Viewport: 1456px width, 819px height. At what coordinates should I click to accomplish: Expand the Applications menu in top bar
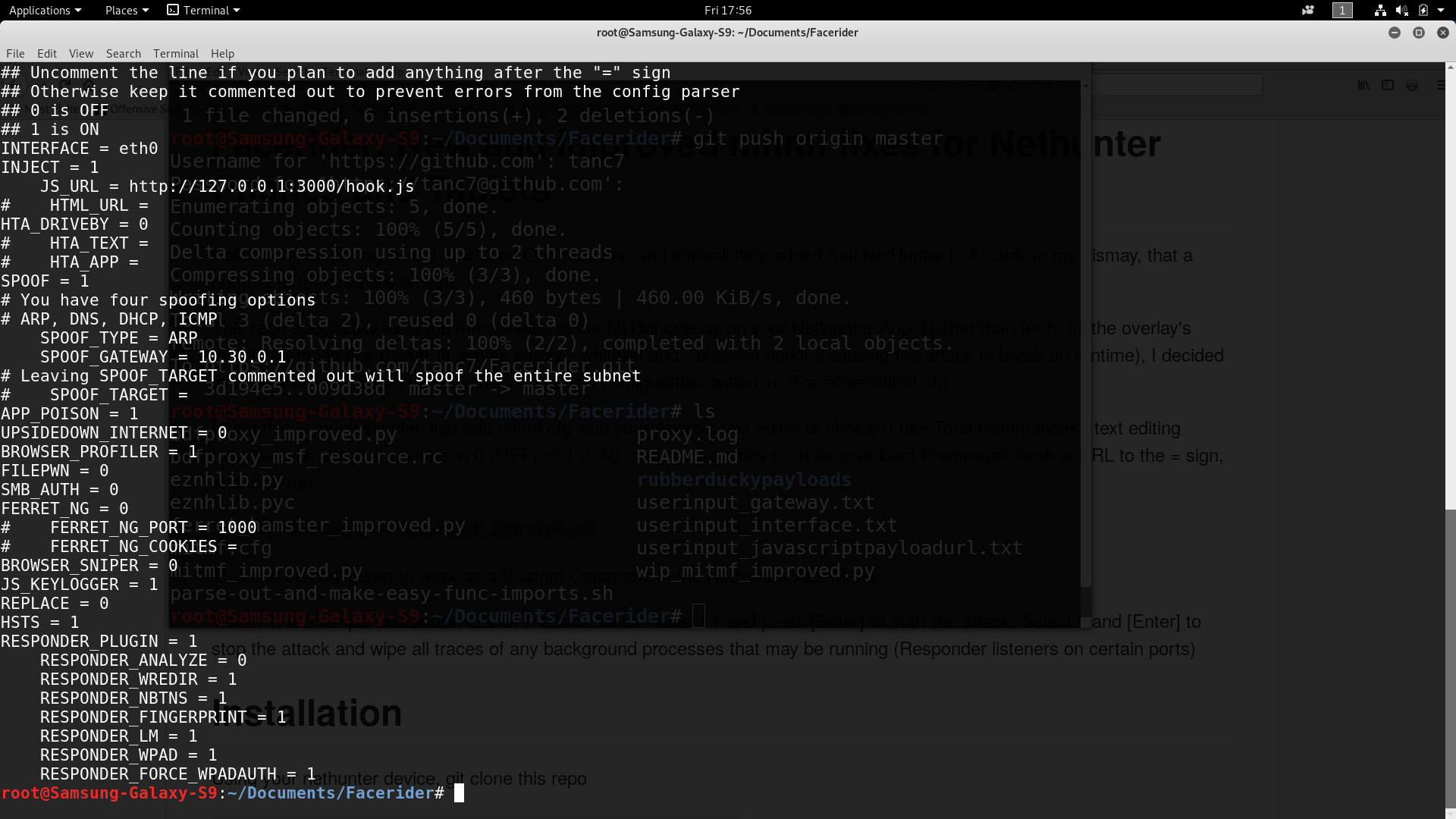click(x=45, y=10)
